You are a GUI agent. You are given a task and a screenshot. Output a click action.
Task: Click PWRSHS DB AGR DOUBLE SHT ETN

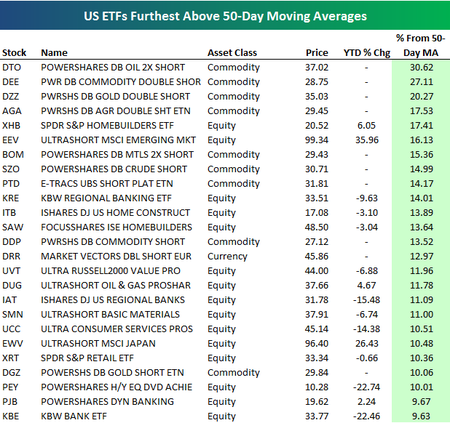(115, 111)
